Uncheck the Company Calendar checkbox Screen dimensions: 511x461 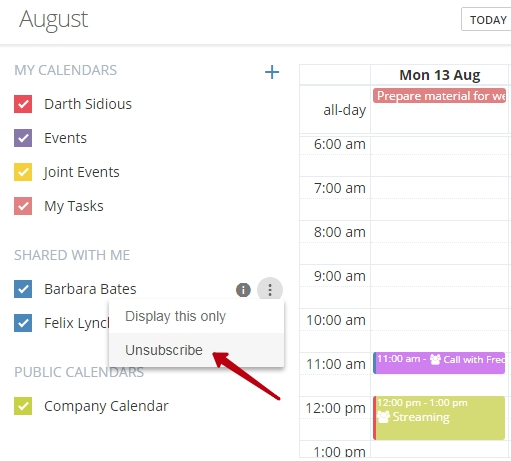[23, 406]
